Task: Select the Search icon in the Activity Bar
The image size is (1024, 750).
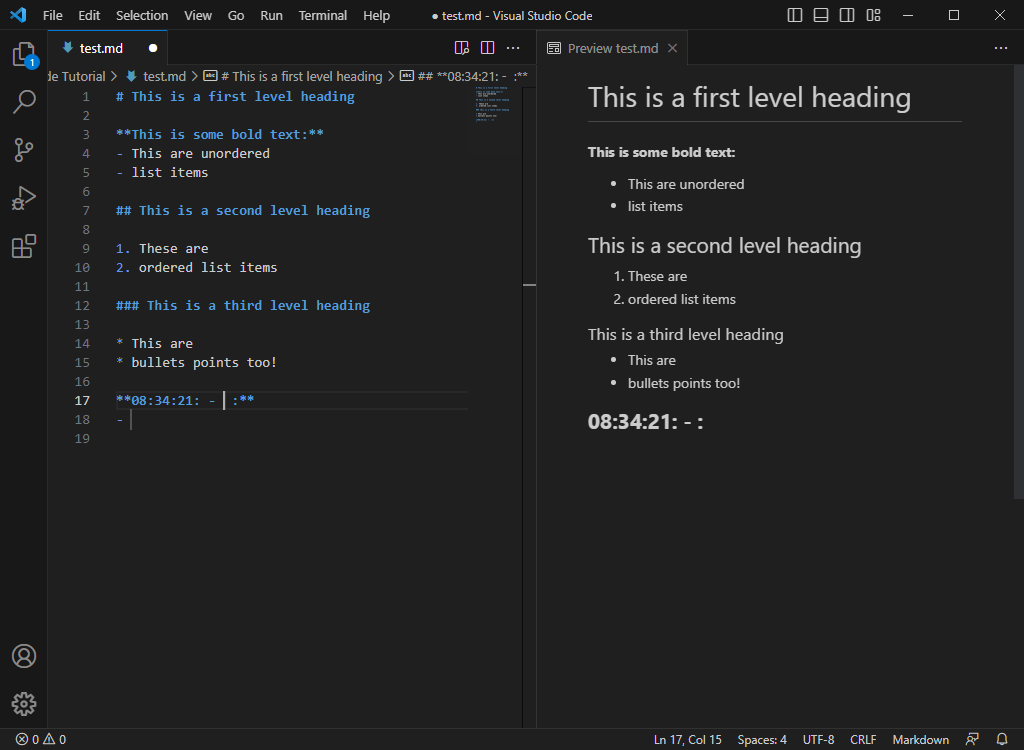Action: [x=24, y=102]
